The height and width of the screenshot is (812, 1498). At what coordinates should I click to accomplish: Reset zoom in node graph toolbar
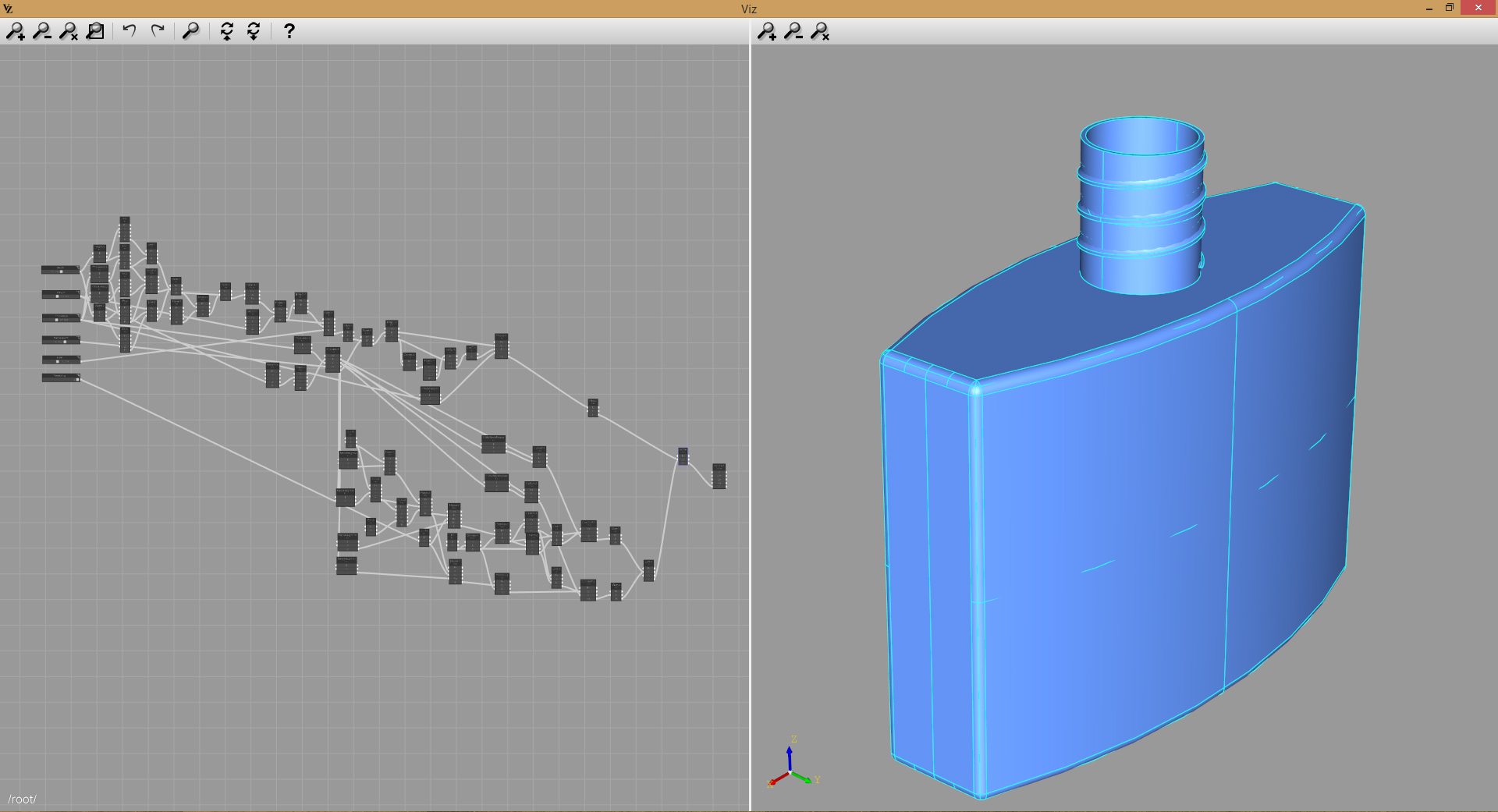69,31
